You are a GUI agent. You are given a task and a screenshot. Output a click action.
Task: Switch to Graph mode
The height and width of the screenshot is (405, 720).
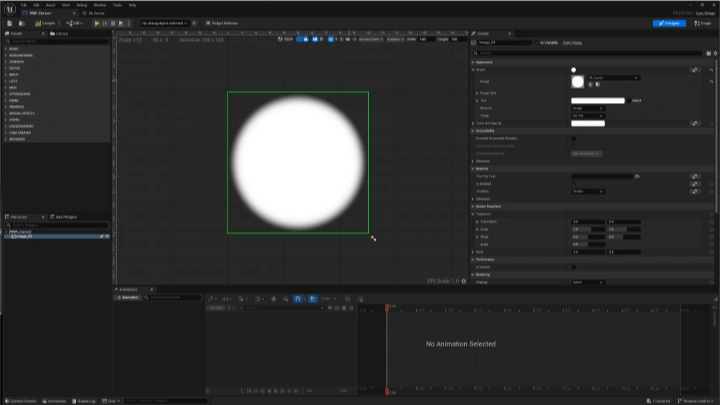click(x=703, y=23)
